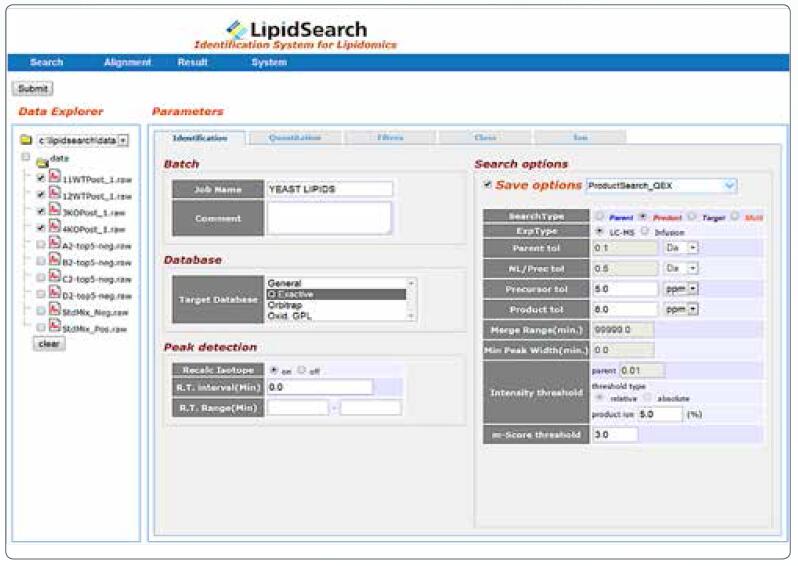Viewport: 798px width, 566px height.
Task: Open the Precursor tol unit dropdown
Action: [693, 289]
